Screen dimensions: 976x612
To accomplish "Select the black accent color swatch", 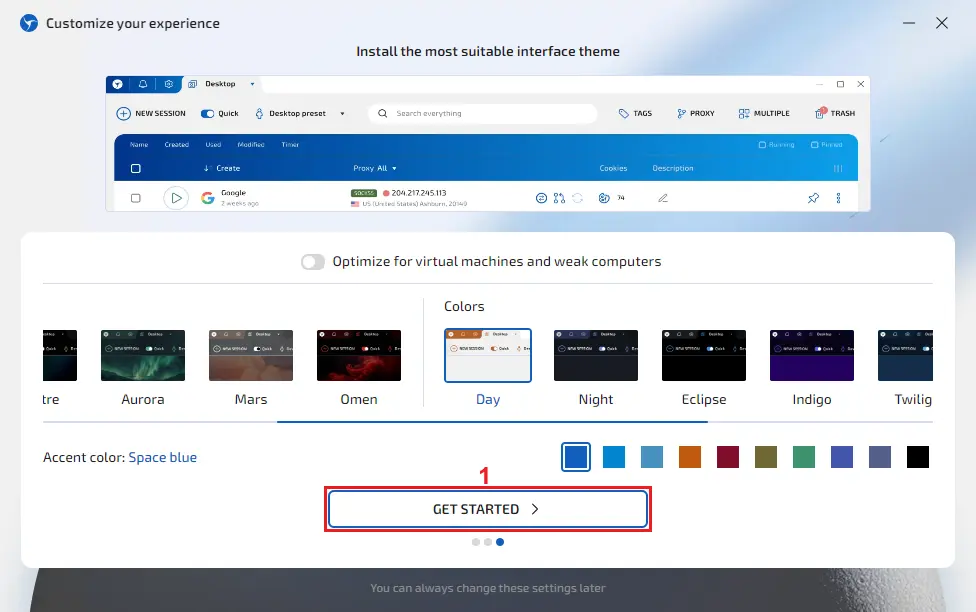I will (917, 457).
